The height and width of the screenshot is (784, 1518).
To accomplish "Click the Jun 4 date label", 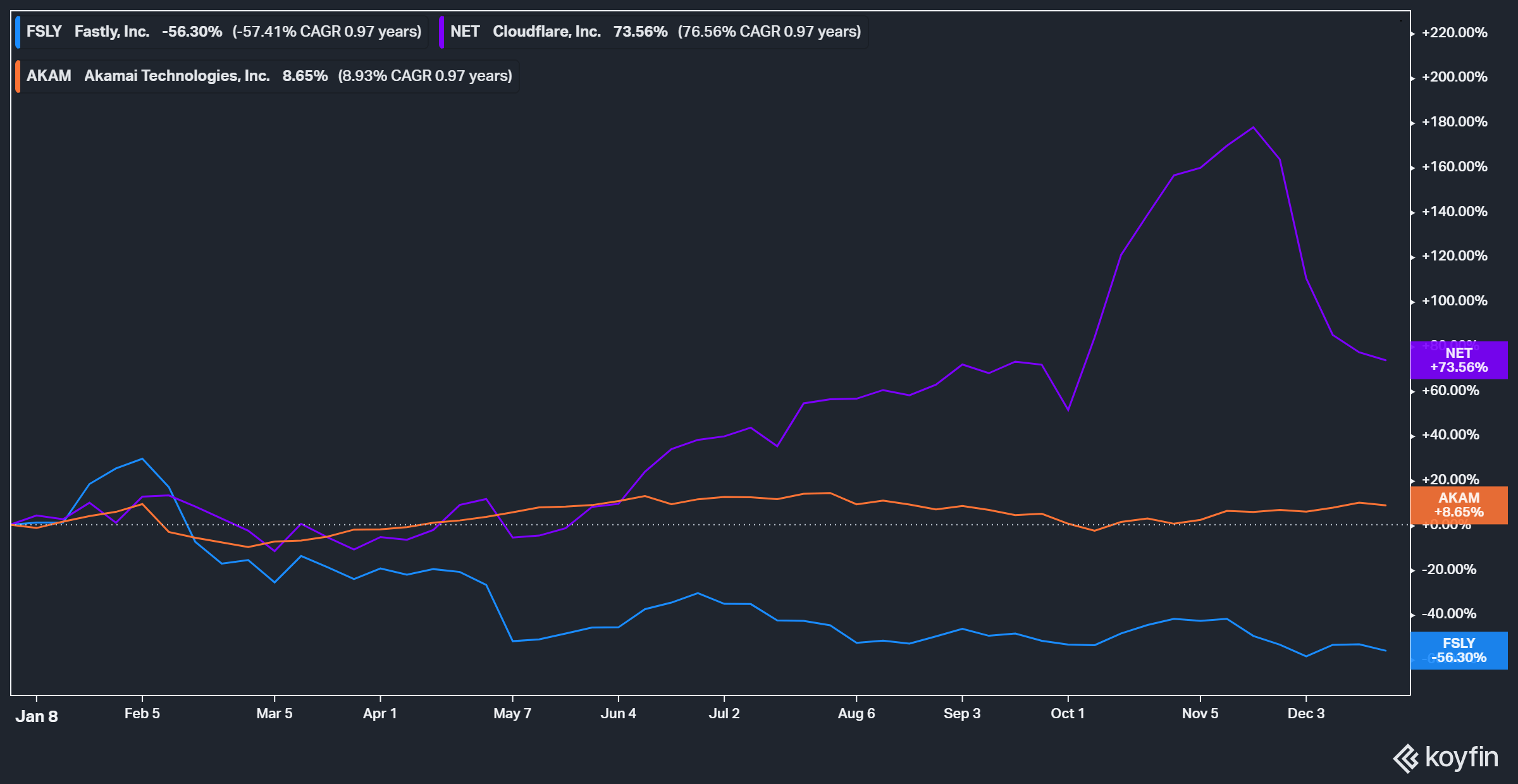I will tap(618, 713).
